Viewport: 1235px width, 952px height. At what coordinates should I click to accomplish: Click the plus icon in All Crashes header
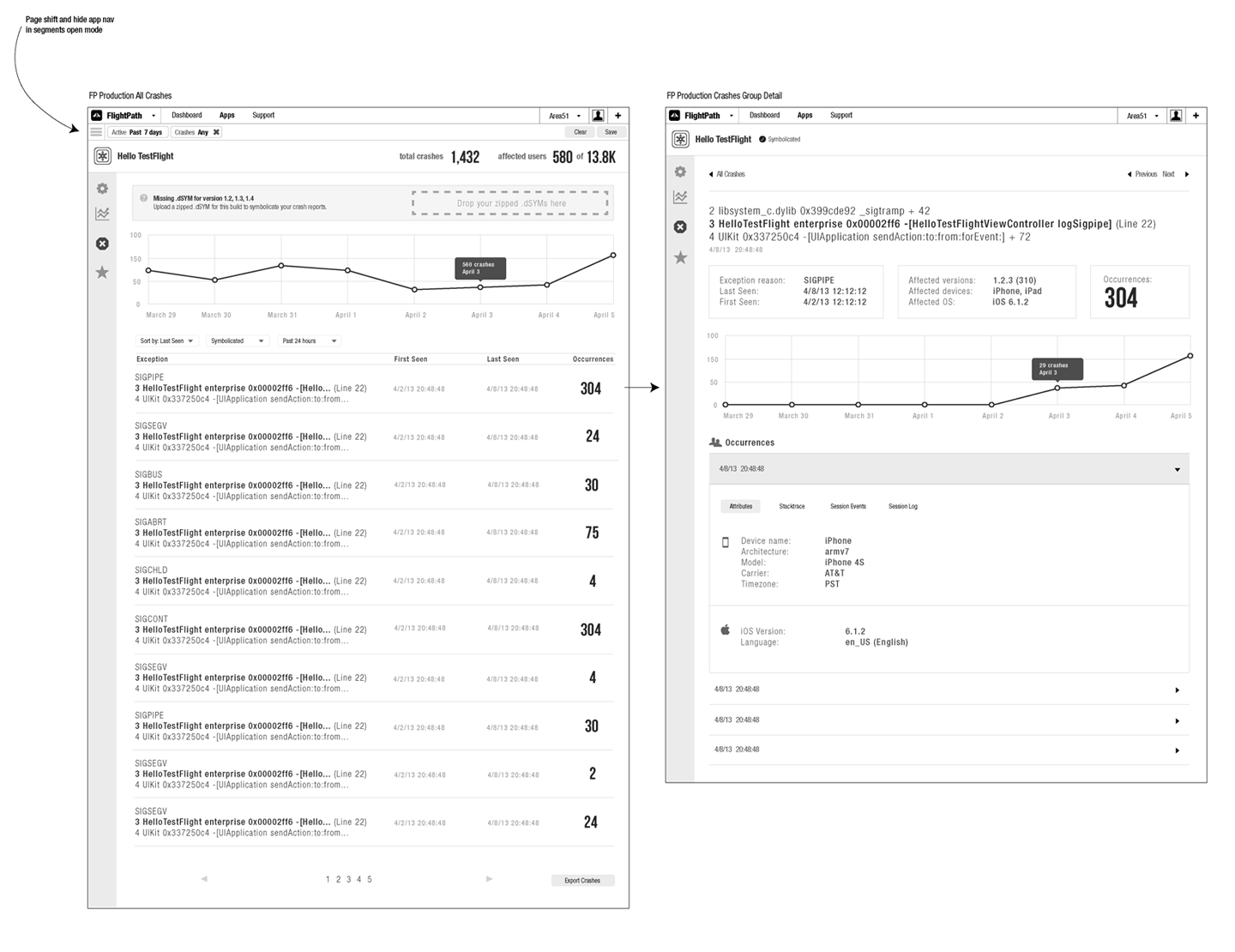[617, 116]
